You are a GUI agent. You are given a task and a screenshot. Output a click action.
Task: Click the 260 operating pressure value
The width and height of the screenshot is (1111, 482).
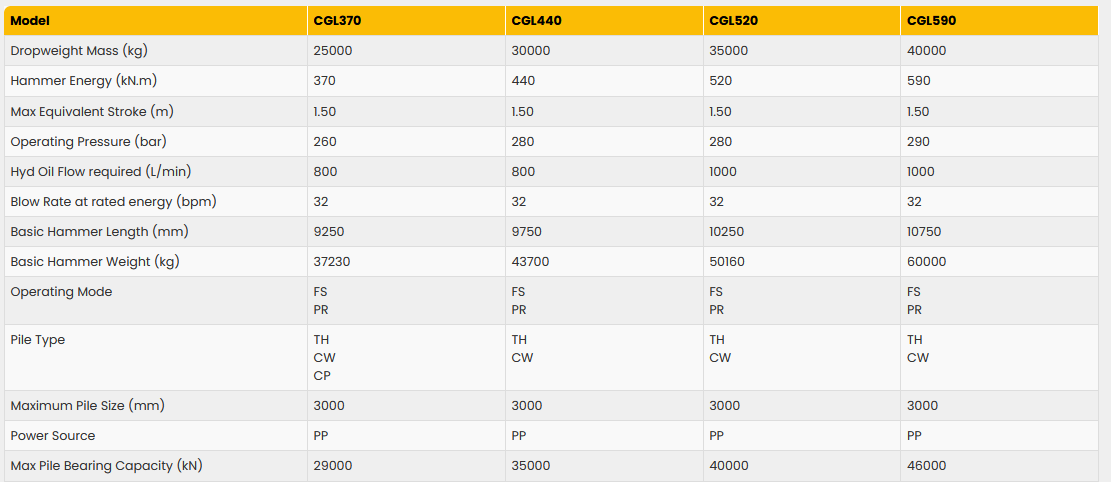click(x=325, y=141)
